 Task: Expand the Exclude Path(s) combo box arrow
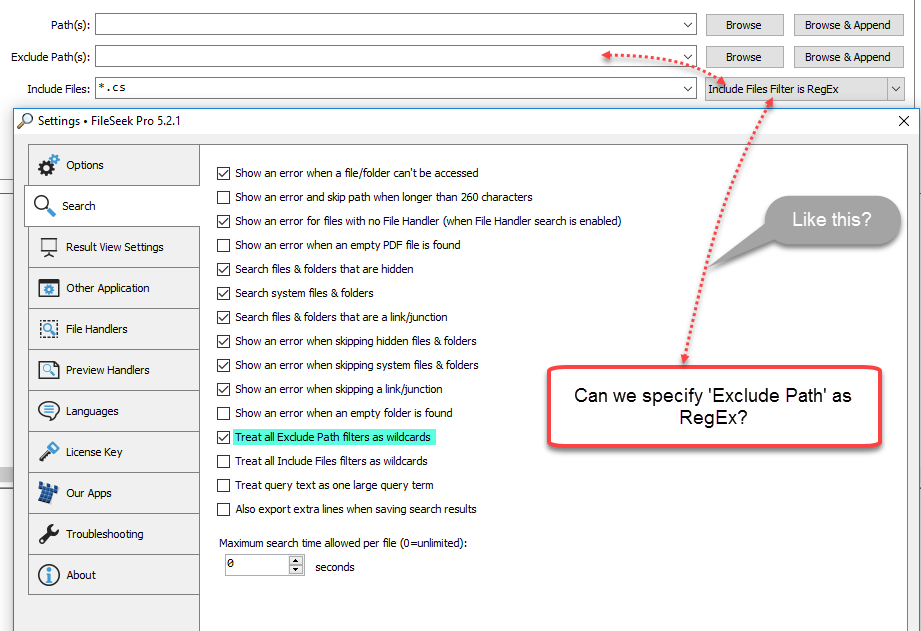[x=688, y=57]
